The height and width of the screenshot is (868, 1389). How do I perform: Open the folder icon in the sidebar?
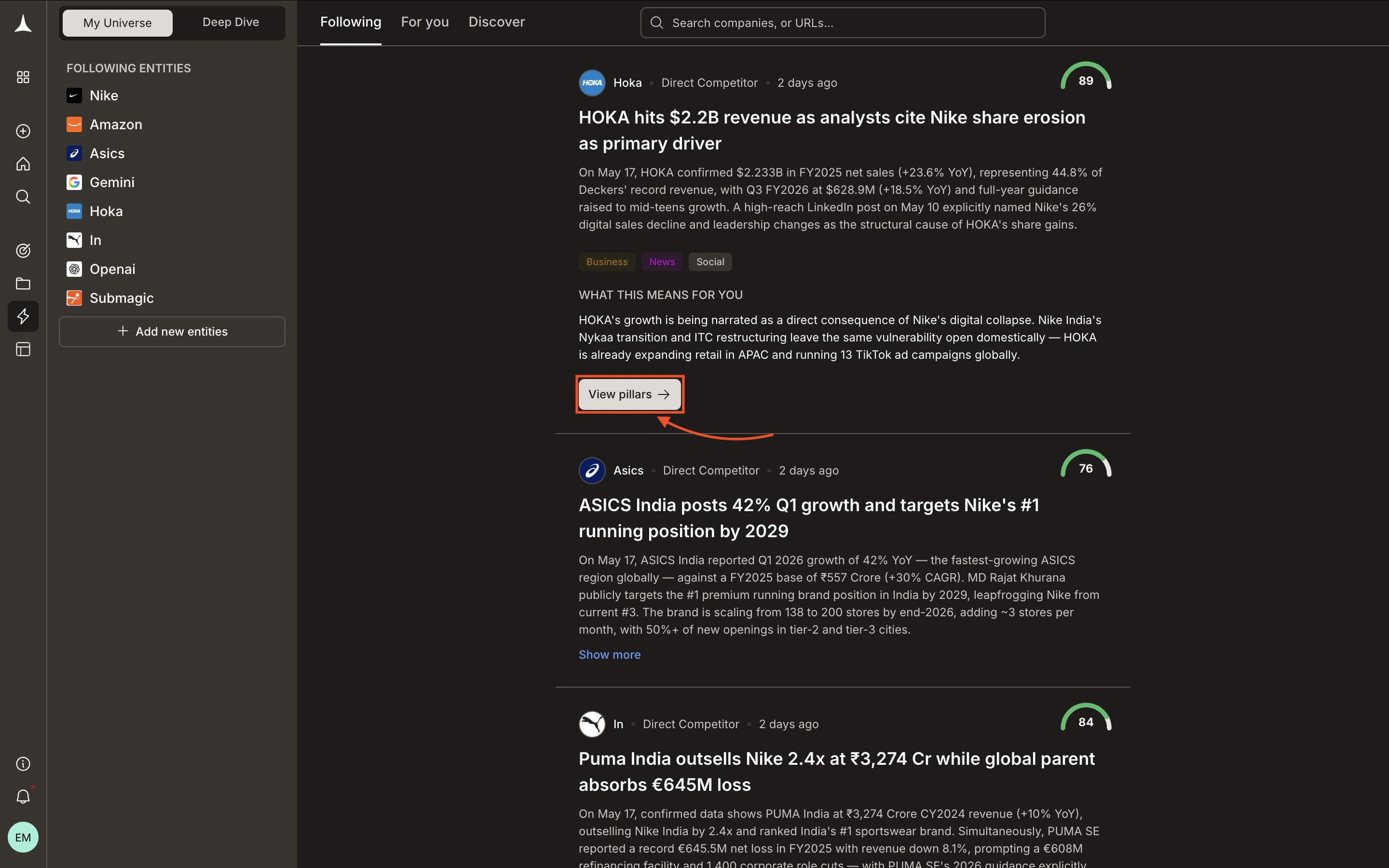tap(23, 284)
